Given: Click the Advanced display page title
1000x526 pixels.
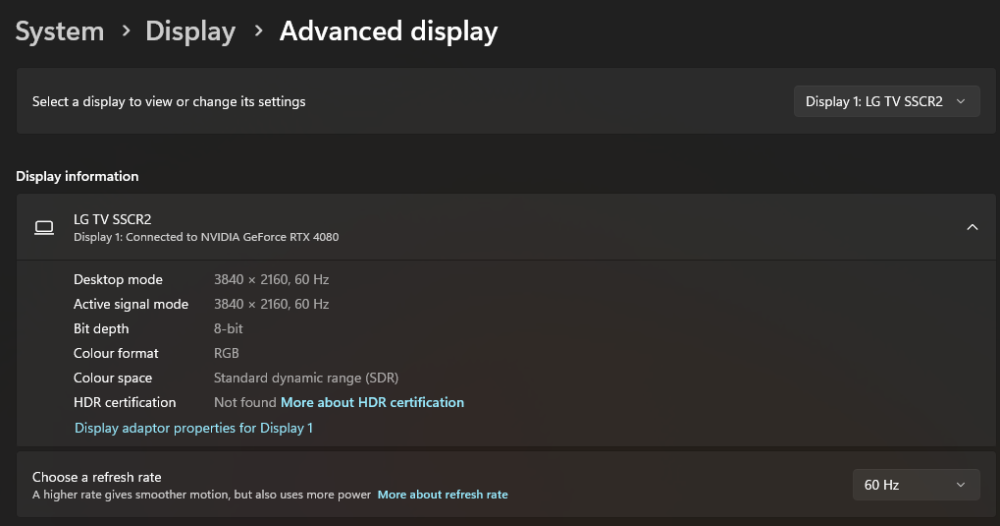Looking at the screenshot, I should pyautogui.click(x=388, y=32).
